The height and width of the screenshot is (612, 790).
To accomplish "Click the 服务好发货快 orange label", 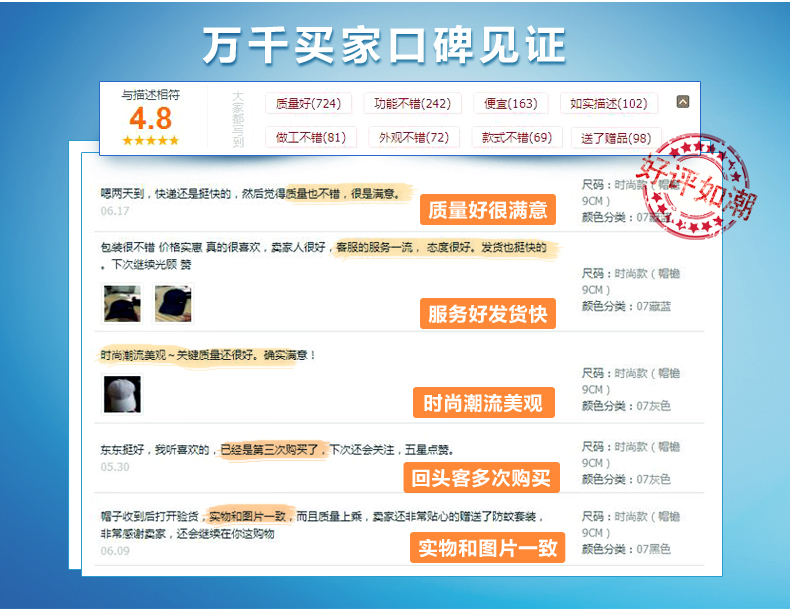I will click(x=488, y=314).
